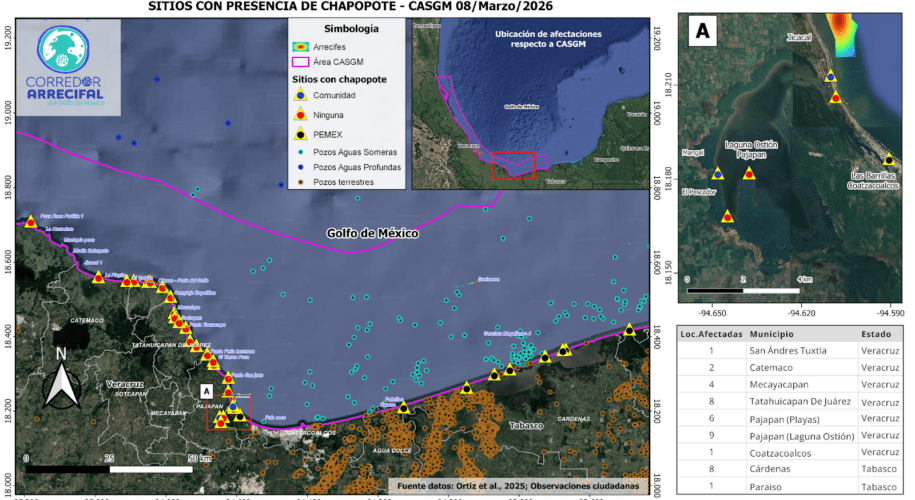Select the San Andres Tuxtla table row
Viewport: 915px width, 500px height.
783,351
